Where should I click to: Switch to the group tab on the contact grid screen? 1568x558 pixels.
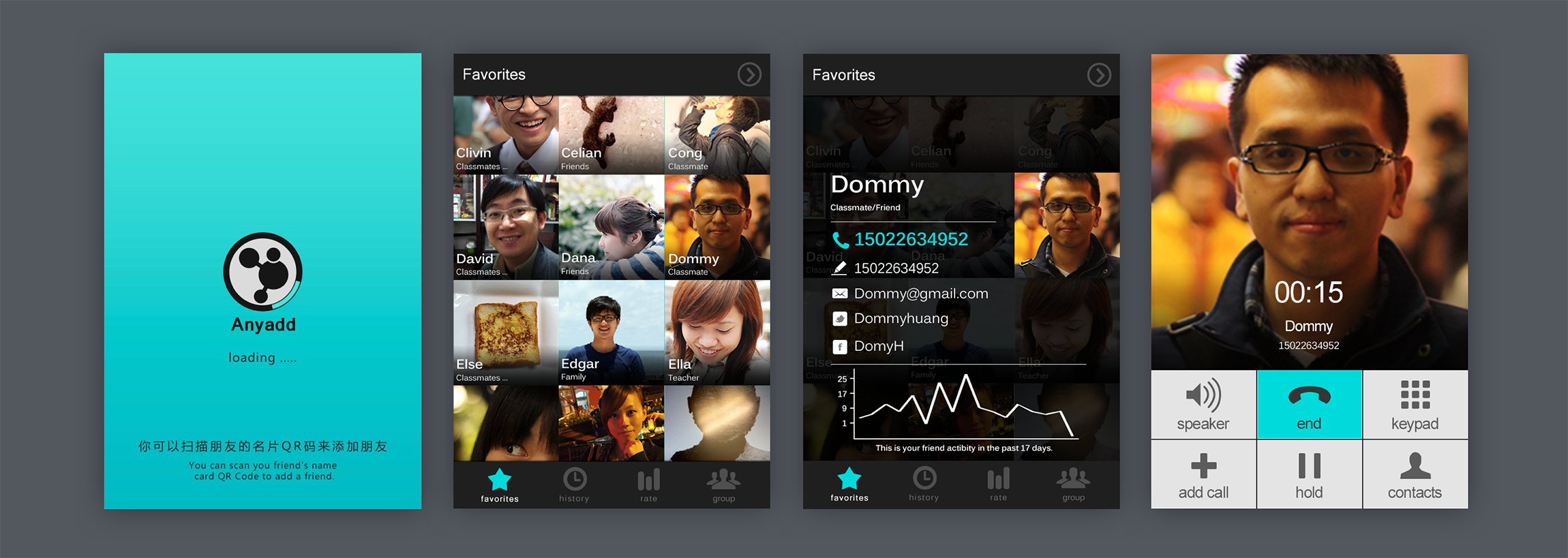[723, 485]
